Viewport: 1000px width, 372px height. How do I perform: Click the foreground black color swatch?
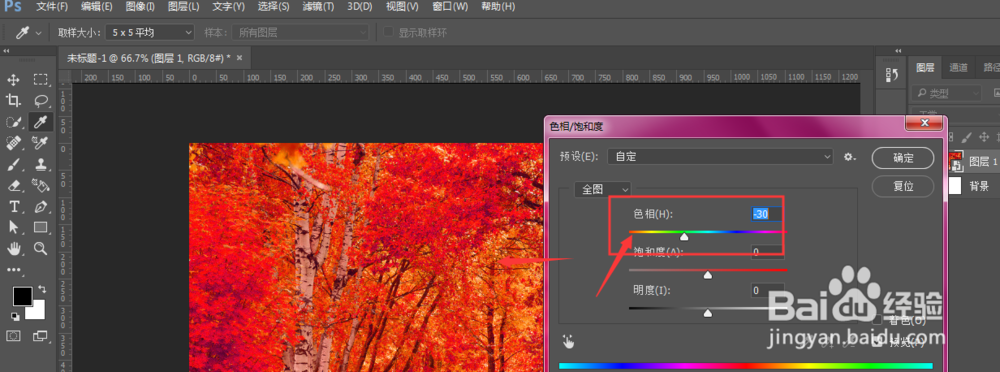pos(22,297)
